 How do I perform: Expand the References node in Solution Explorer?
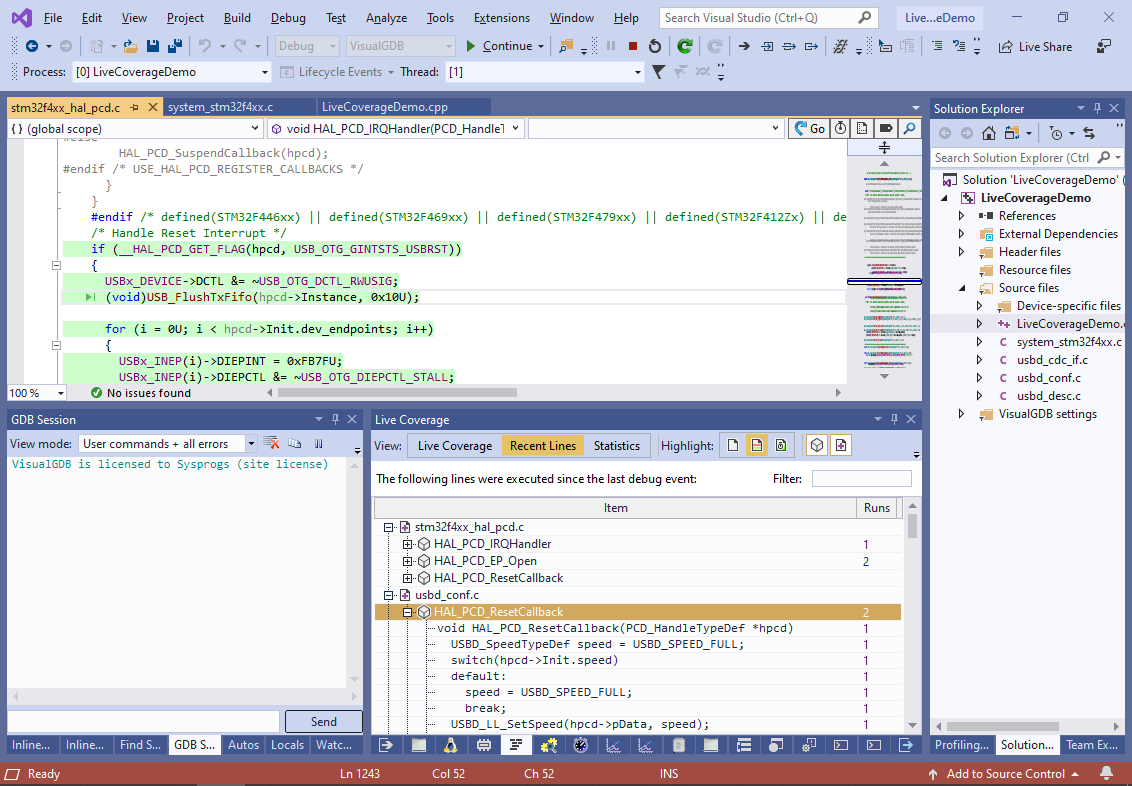tap(961, 216)
